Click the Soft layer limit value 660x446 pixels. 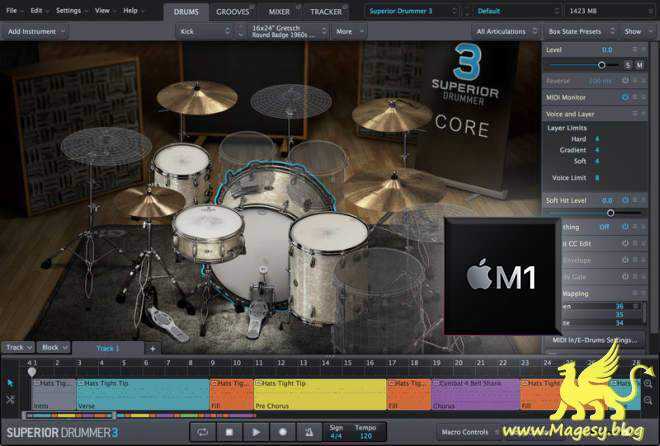pyautogui.click(x=597, y=161)
